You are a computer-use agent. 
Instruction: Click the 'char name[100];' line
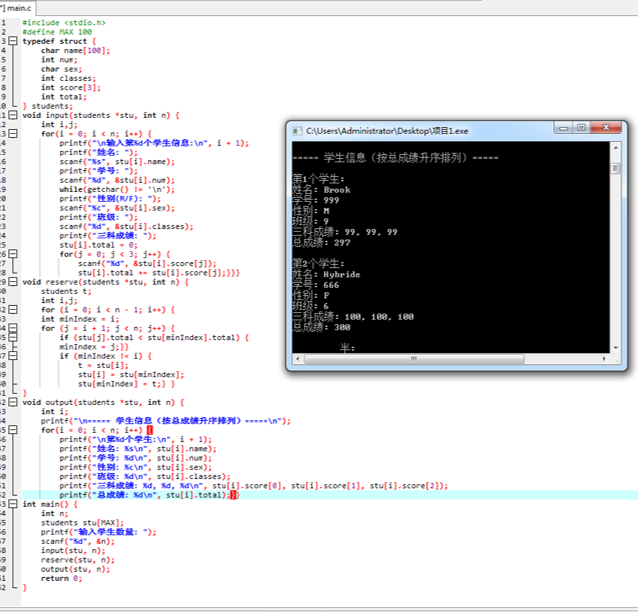pyautogui.click(x=75, y=50)
